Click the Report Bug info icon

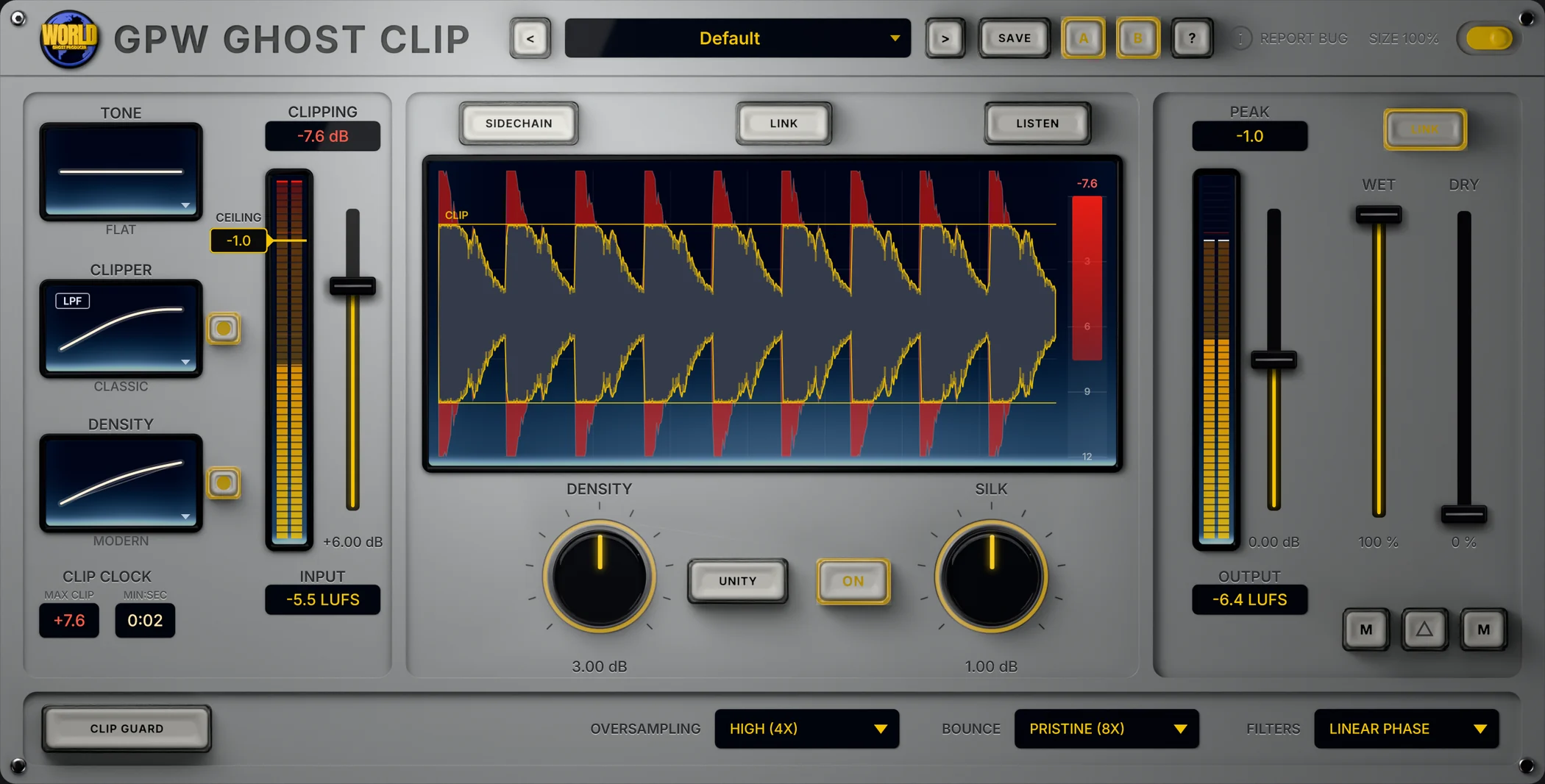(x=1241, y=38)
